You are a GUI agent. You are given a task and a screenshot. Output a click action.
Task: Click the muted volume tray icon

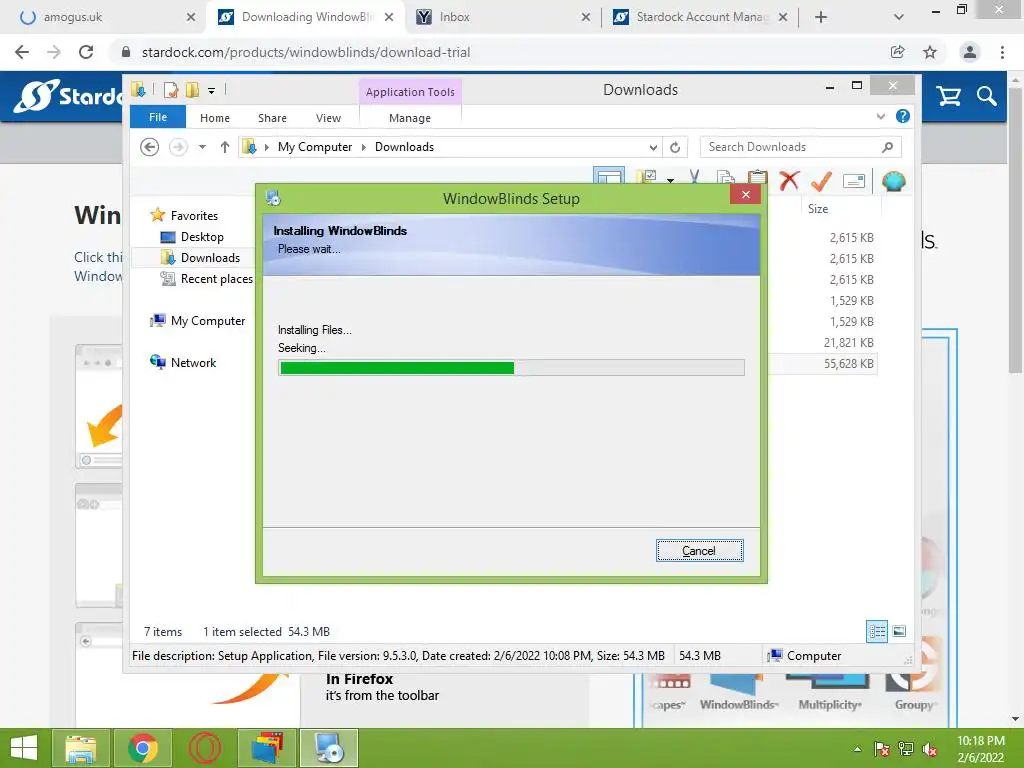coord(930,749)
